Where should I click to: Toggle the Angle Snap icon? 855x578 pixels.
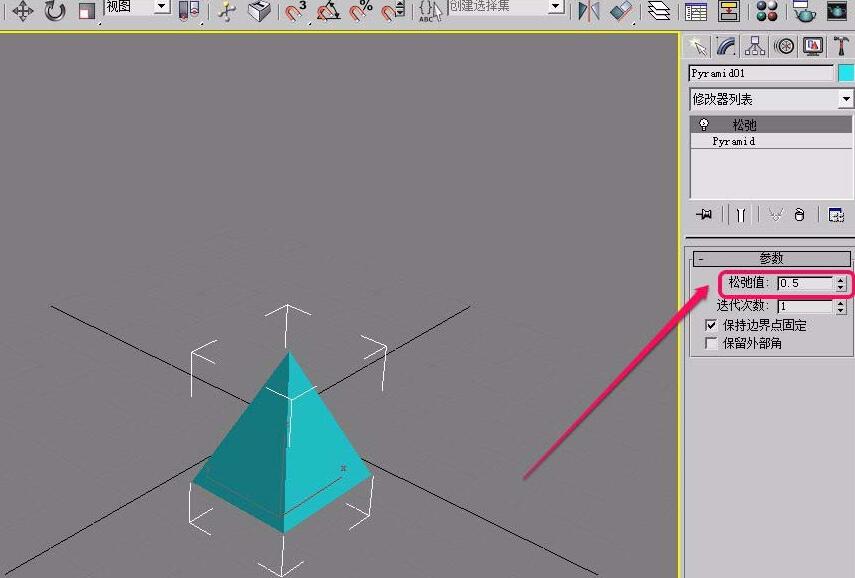pyautogui.click(x=328, y=10)
